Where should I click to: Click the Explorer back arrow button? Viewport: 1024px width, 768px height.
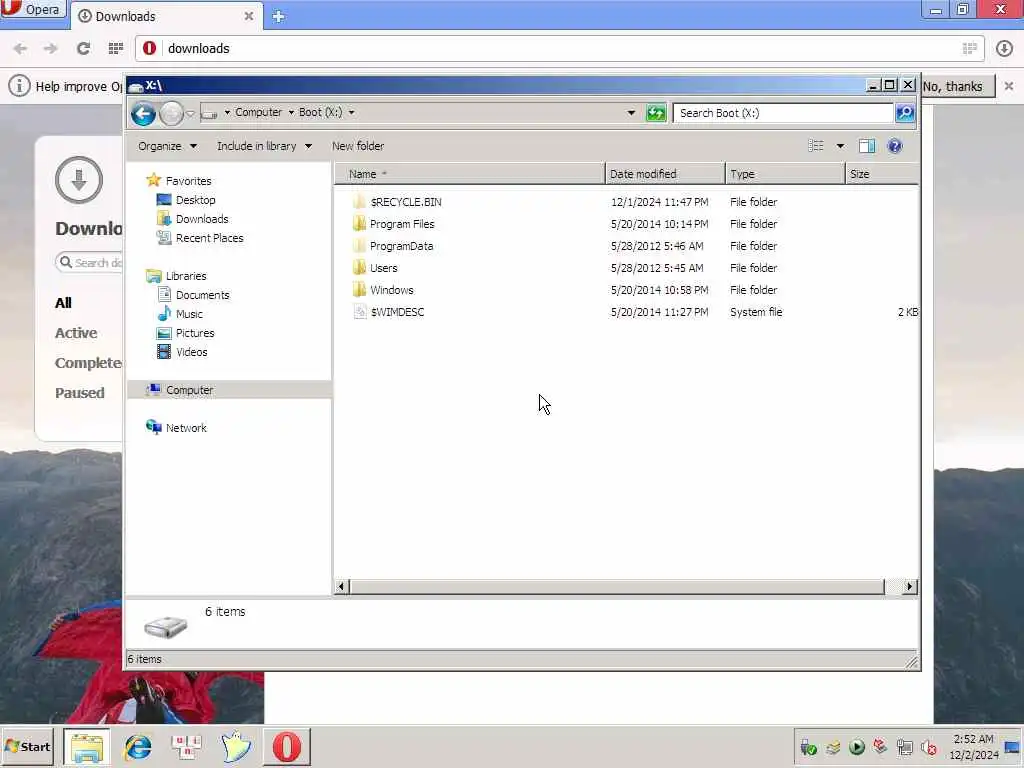143,114
